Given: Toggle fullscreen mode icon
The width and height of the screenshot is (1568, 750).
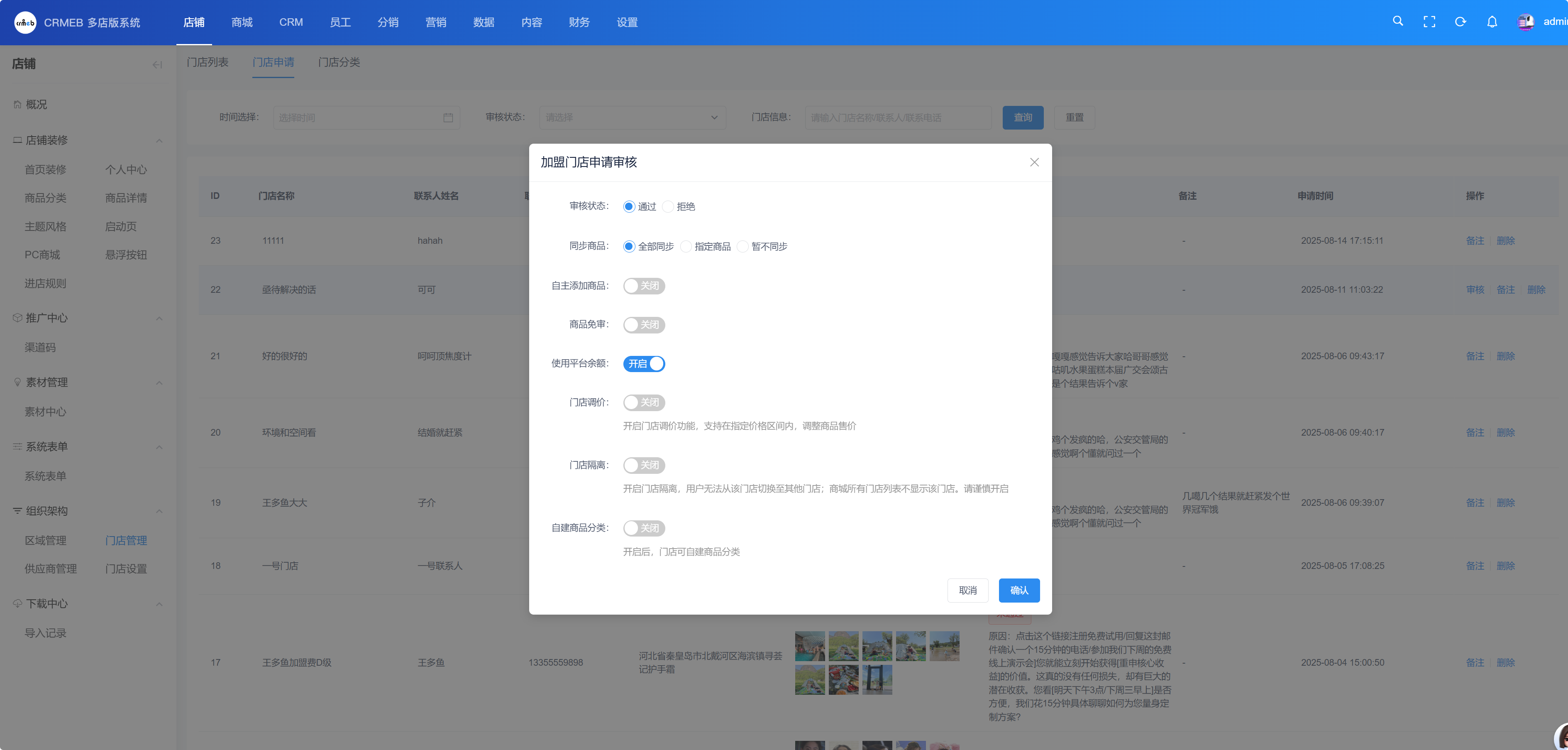Looking at the screenshot, I should [x=1429, y=22].
